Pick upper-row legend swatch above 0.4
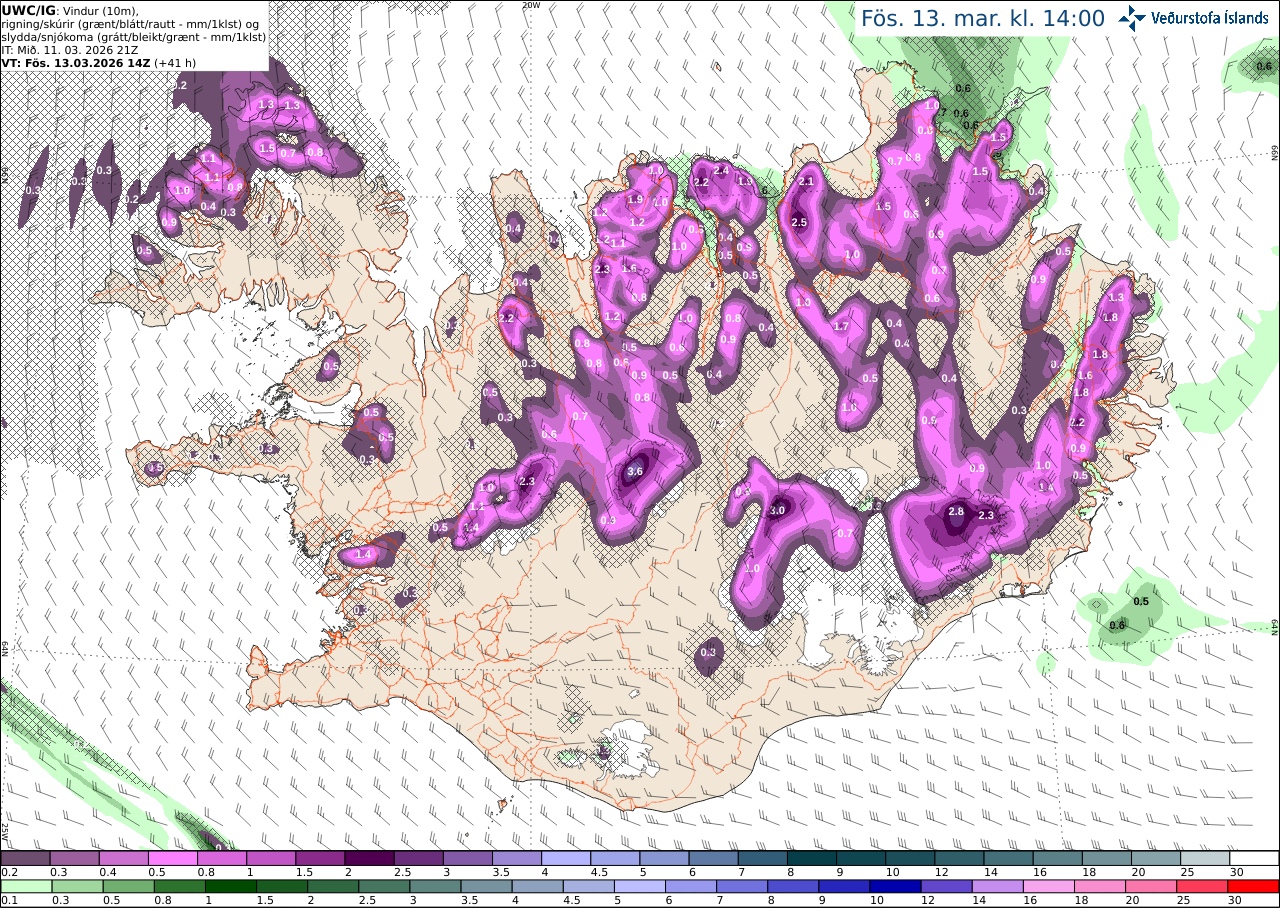Viewport: 1280px width, 908px height. pyautogui.click(x=123, y=858)
